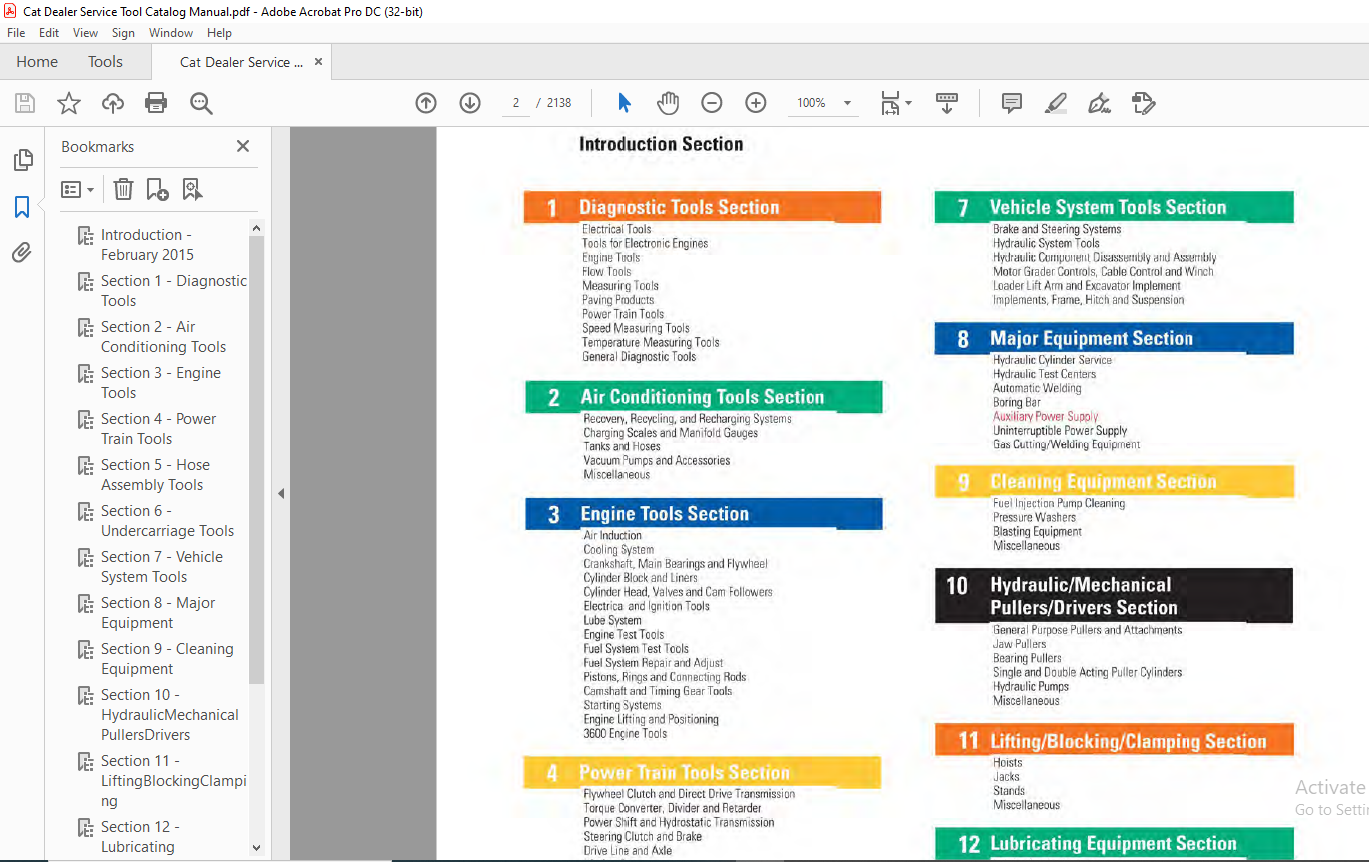The image size is (1369, 862).
Task: Add a new bookmark
Action: 157,189
